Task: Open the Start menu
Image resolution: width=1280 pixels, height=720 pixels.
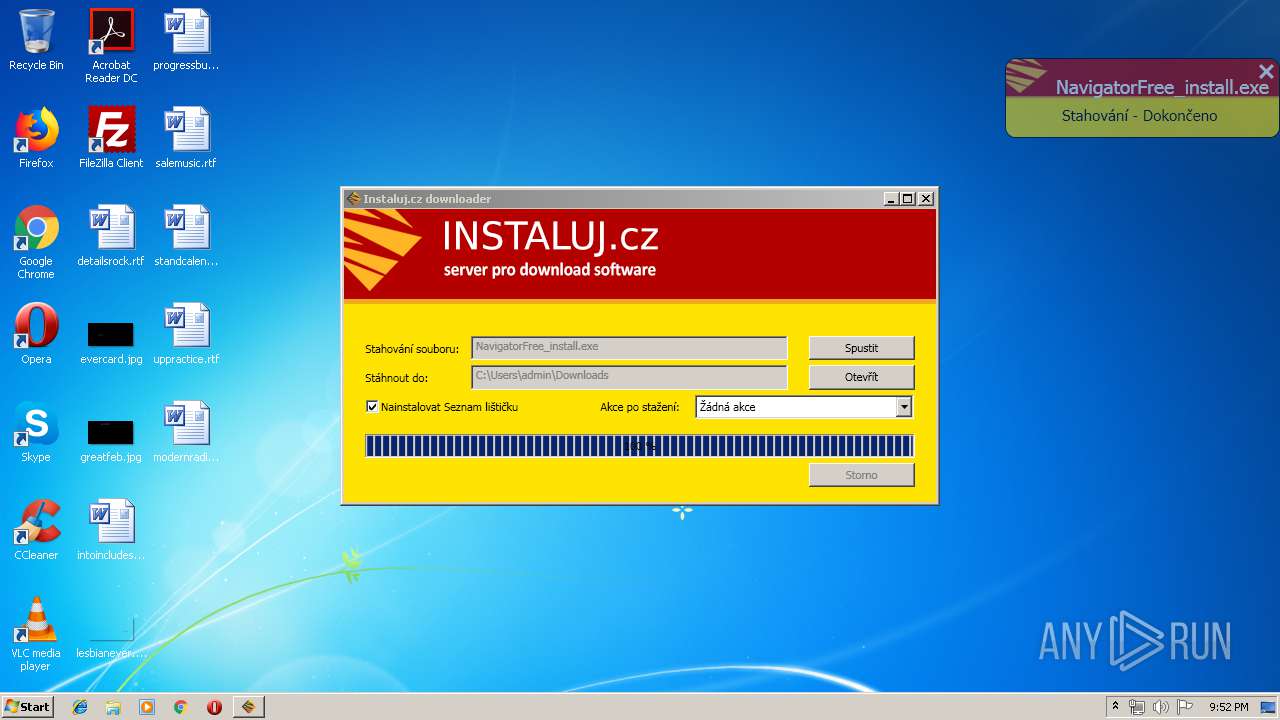Action: click(x=27, y=707)
